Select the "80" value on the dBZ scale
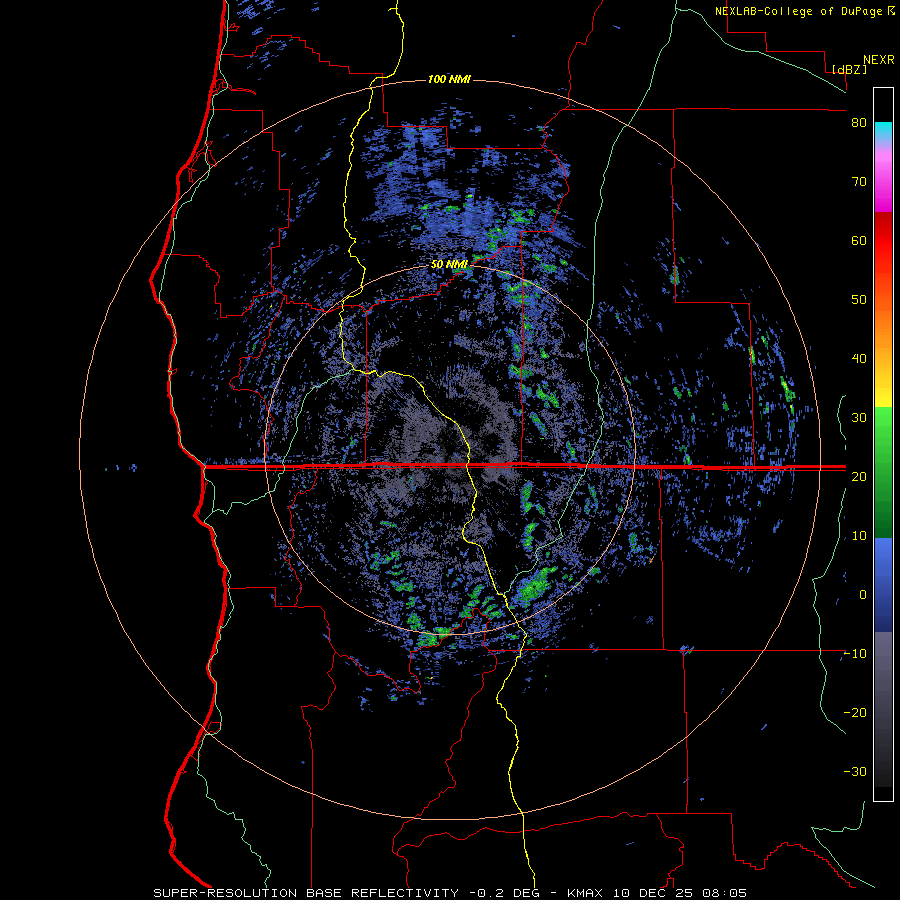900x900 pixels. pyautogui.click(x=859, y=123)
